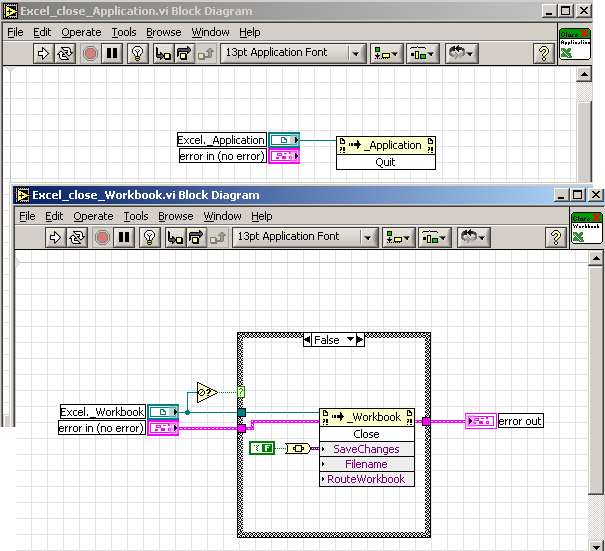Open Help menu in Excel_close_Workbook window
605x551 pixels.
click(262, 216)
